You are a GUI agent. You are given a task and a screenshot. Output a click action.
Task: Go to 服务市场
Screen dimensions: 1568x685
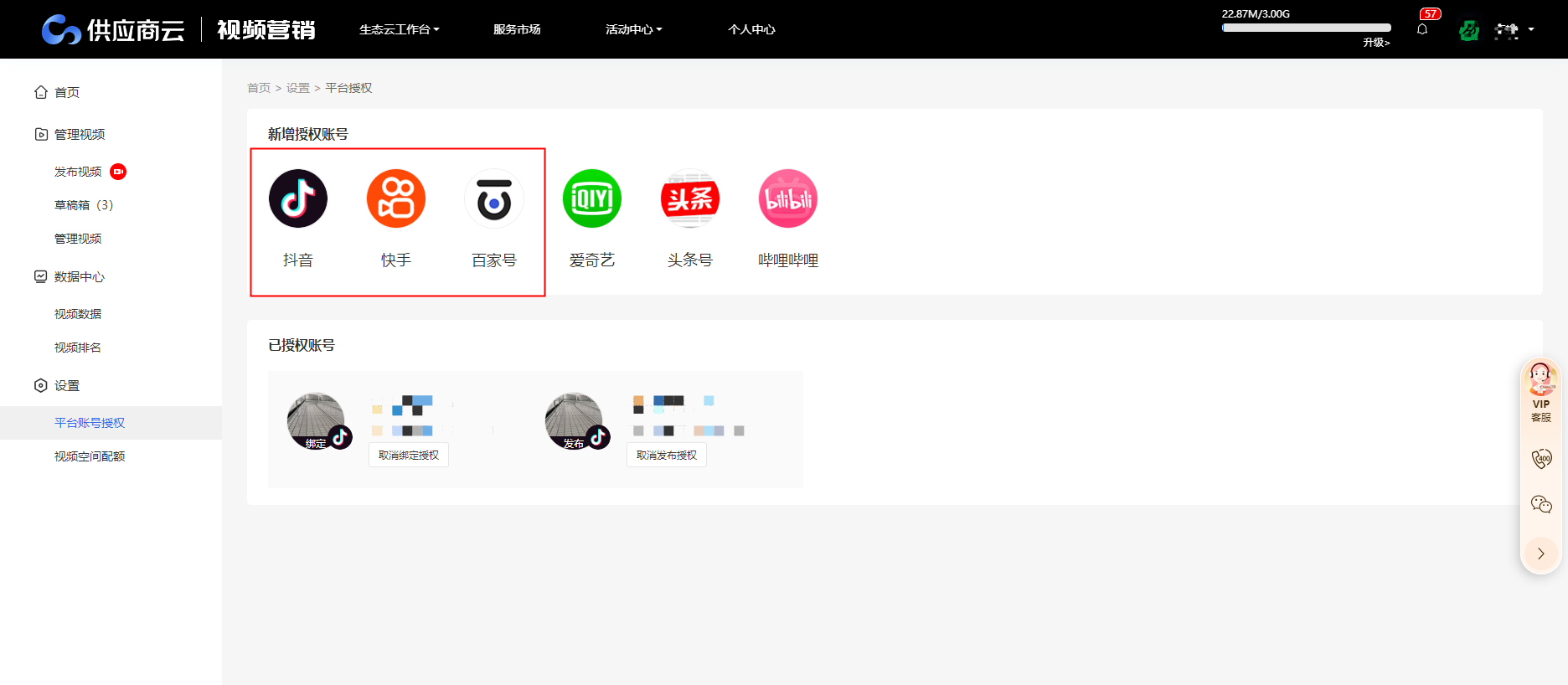[x=517, y=29]
